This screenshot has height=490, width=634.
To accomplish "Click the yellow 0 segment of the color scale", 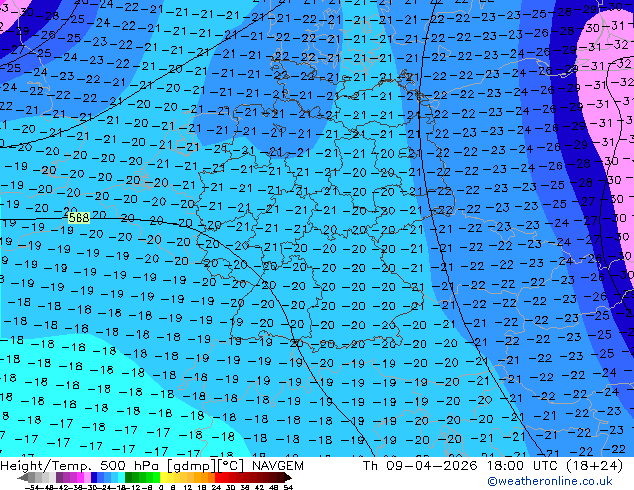I will [163, 477].
